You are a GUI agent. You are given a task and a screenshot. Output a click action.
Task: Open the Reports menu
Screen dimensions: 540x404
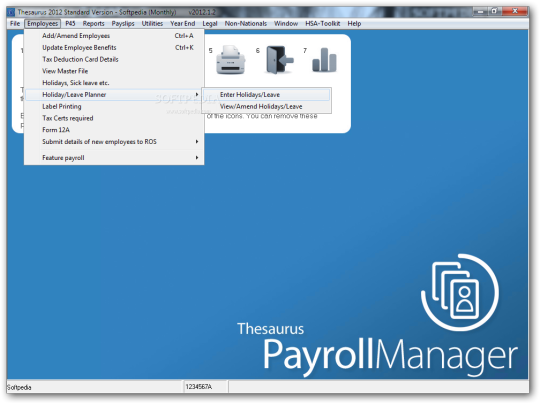point(93,23)
